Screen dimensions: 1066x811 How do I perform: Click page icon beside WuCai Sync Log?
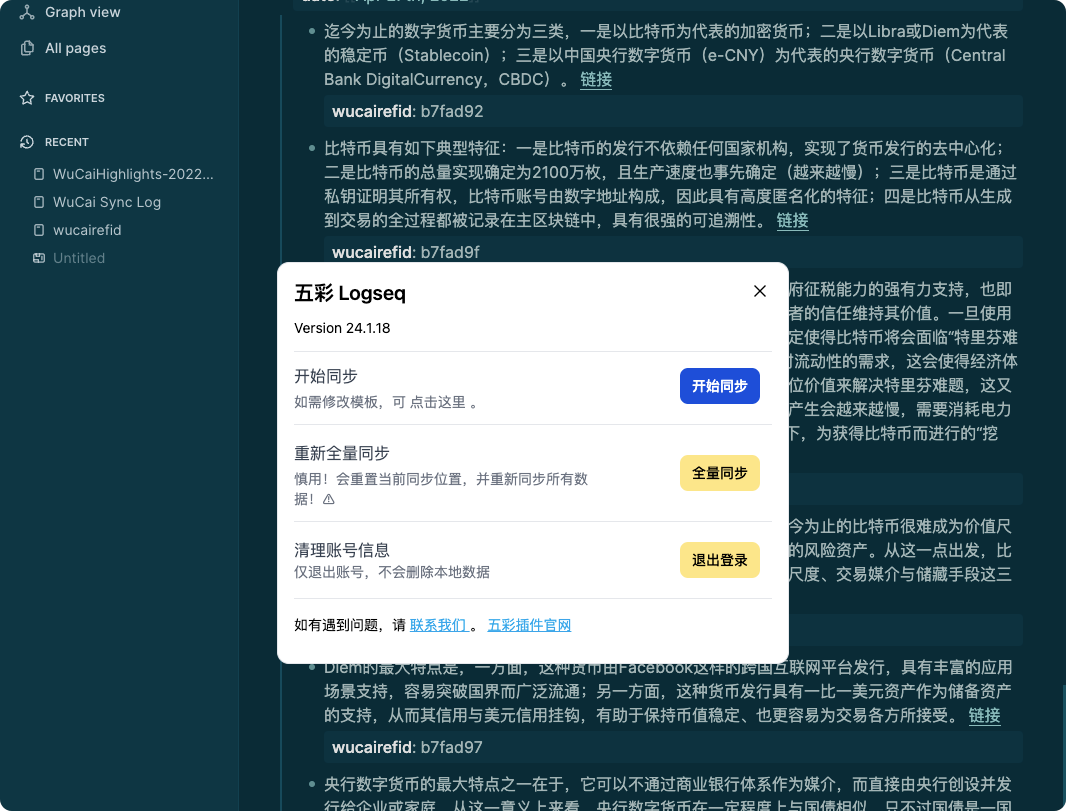pyautogui.click(x=39, y=202)
